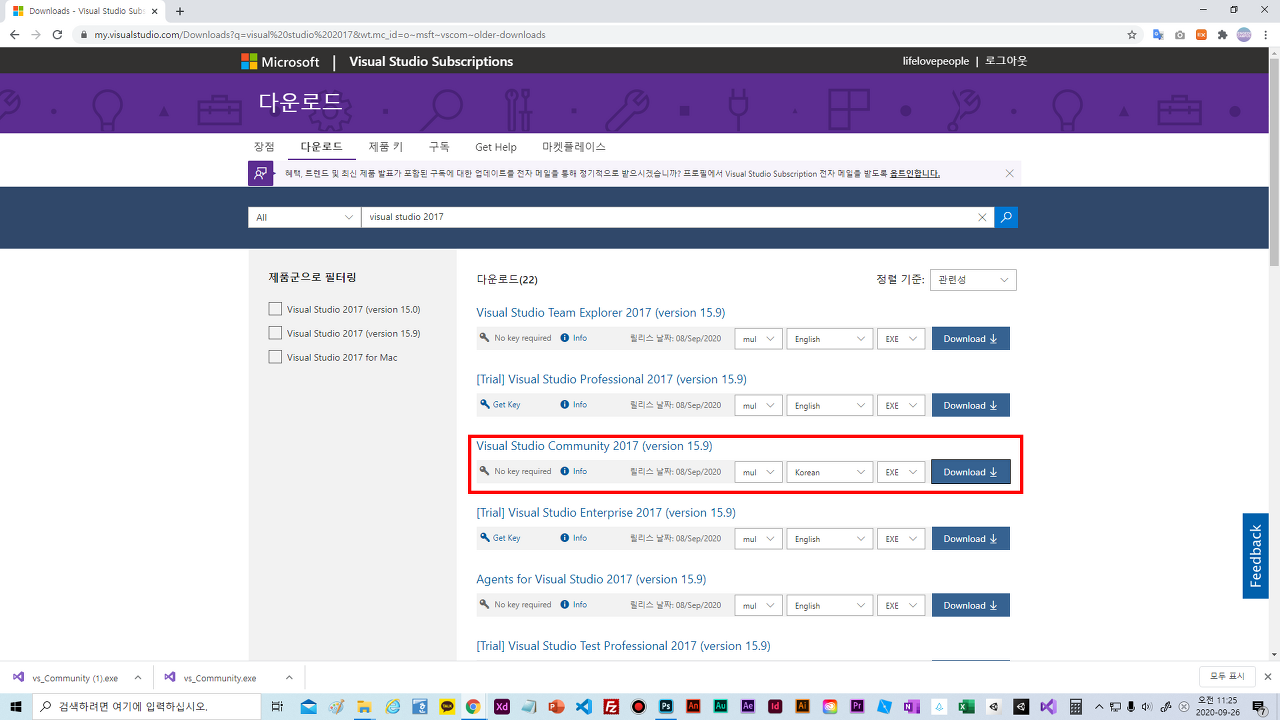Click the Microsoft logo in the header
This screenshot has width=1280, height=720.
[x=280, y=62]
